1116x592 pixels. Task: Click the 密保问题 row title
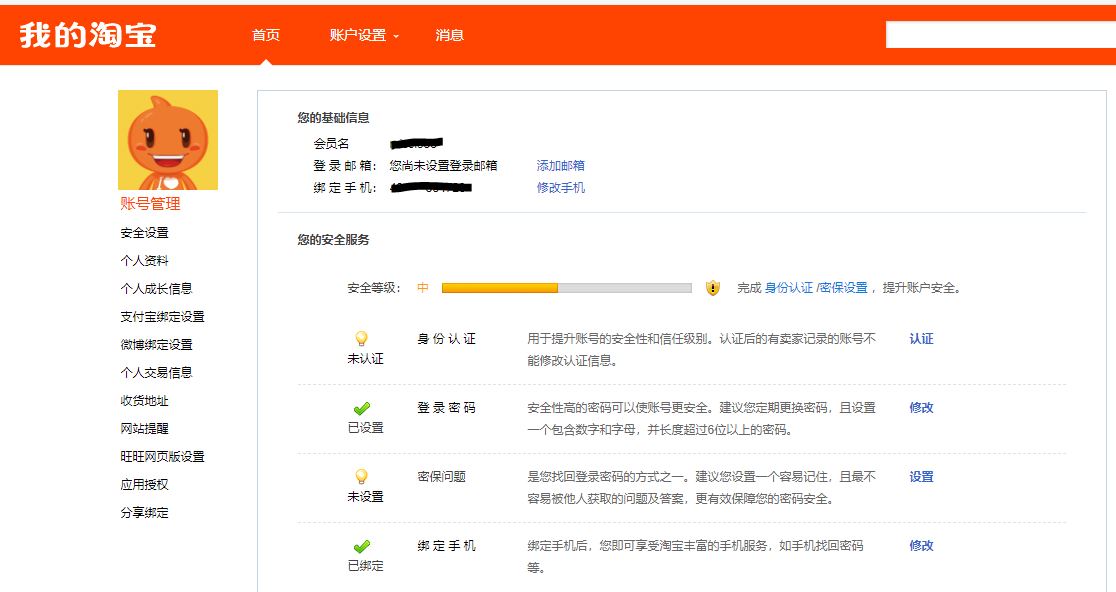coord(441,477)
